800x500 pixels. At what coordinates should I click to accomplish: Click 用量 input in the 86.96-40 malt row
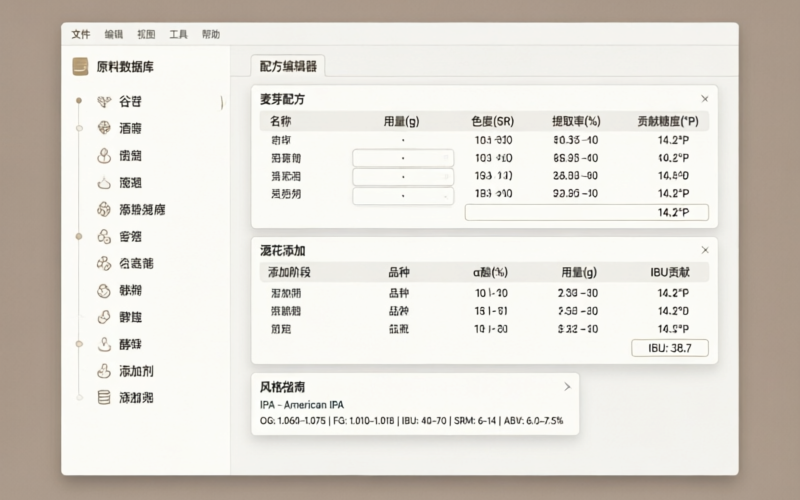pyautogui.click(x=403, y=158)
